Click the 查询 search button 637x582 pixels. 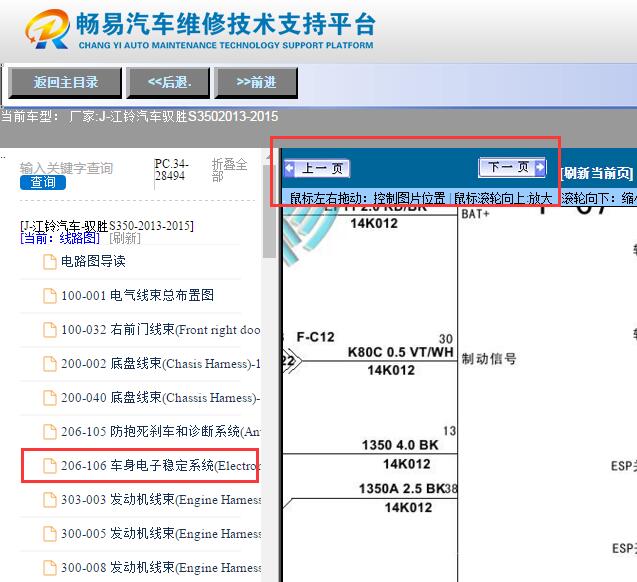coord(43,182)
